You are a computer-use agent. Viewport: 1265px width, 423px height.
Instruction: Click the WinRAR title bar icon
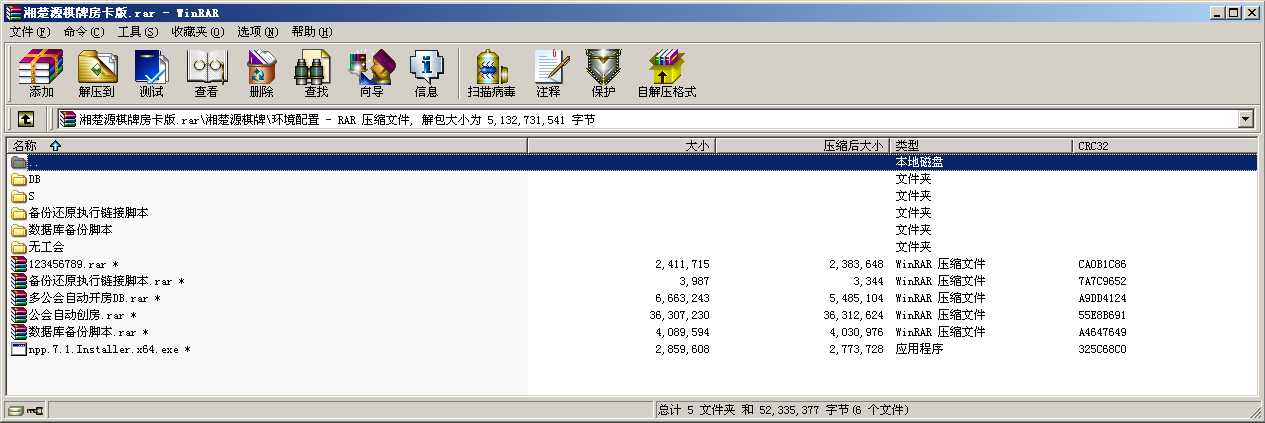pos(13,12)
